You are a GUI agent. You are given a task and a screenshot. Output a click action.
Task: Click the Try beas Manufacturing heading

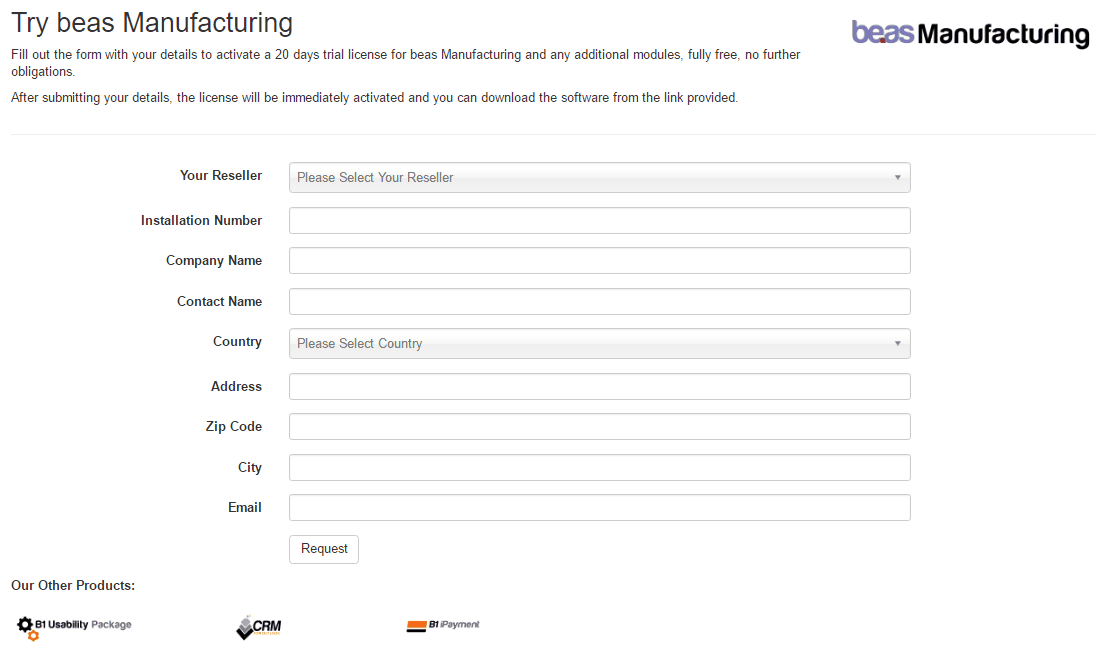point(151,22)
